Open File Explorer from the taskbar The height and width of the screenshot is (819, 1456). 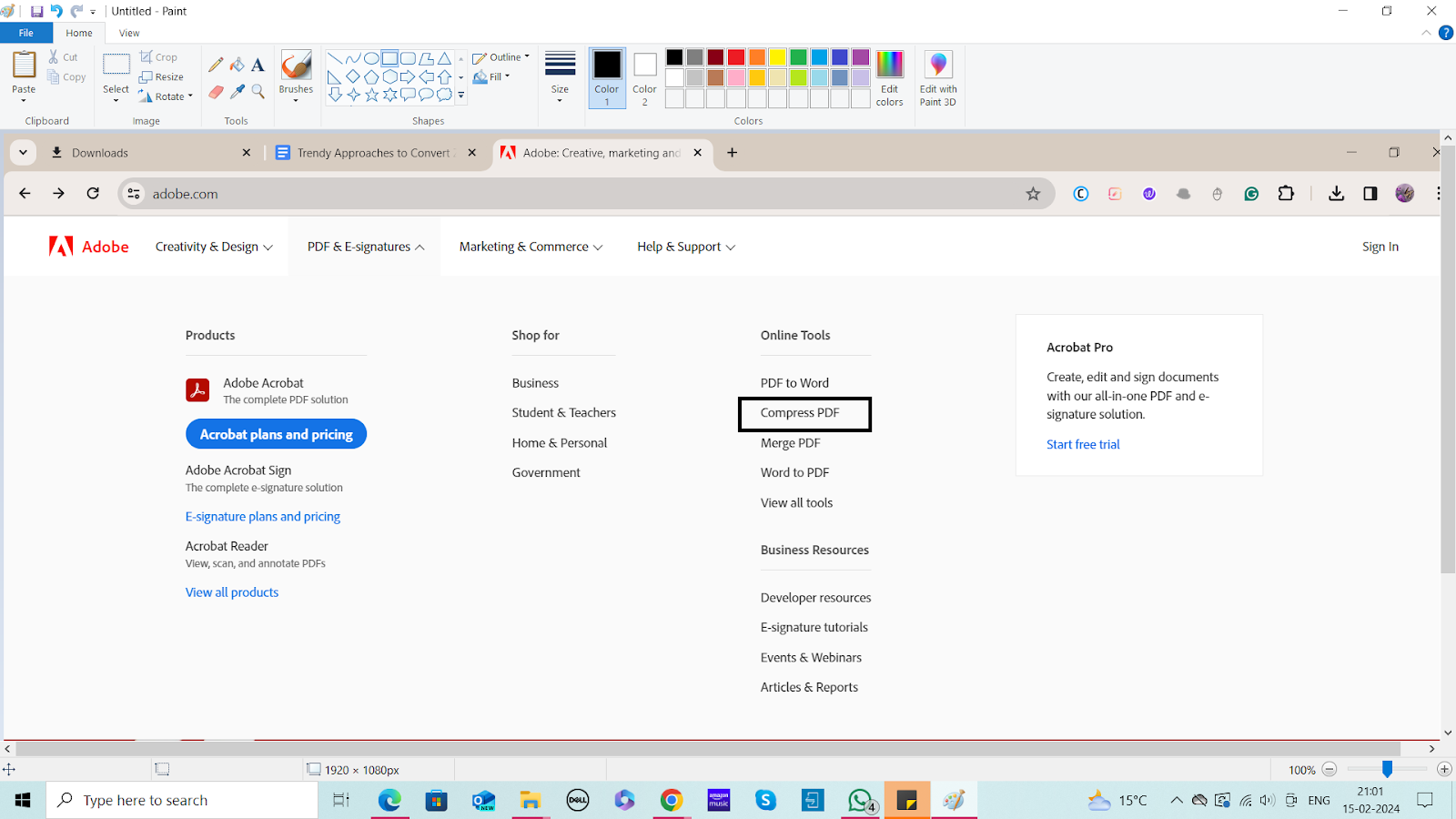click(x=531, y=800)
